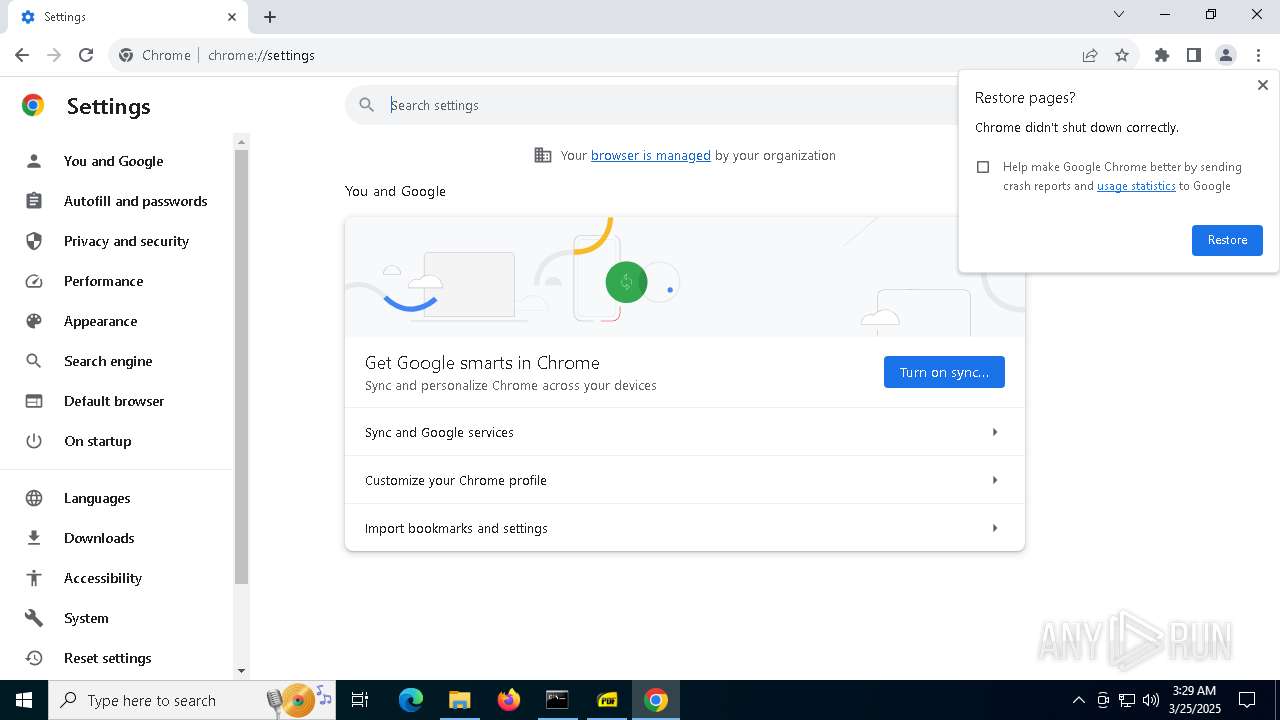Click the forward navigation arrow

click(54, 55)
